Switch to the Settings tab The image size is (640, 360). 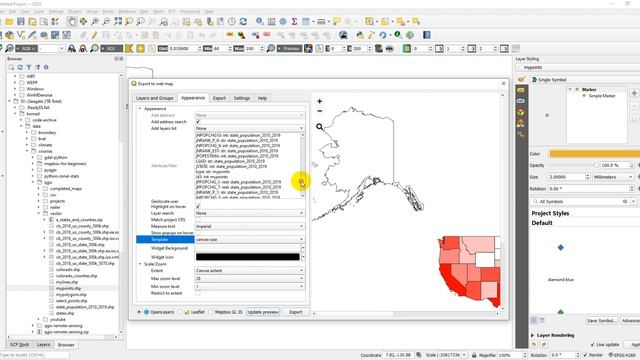click(x=242, y=98)
